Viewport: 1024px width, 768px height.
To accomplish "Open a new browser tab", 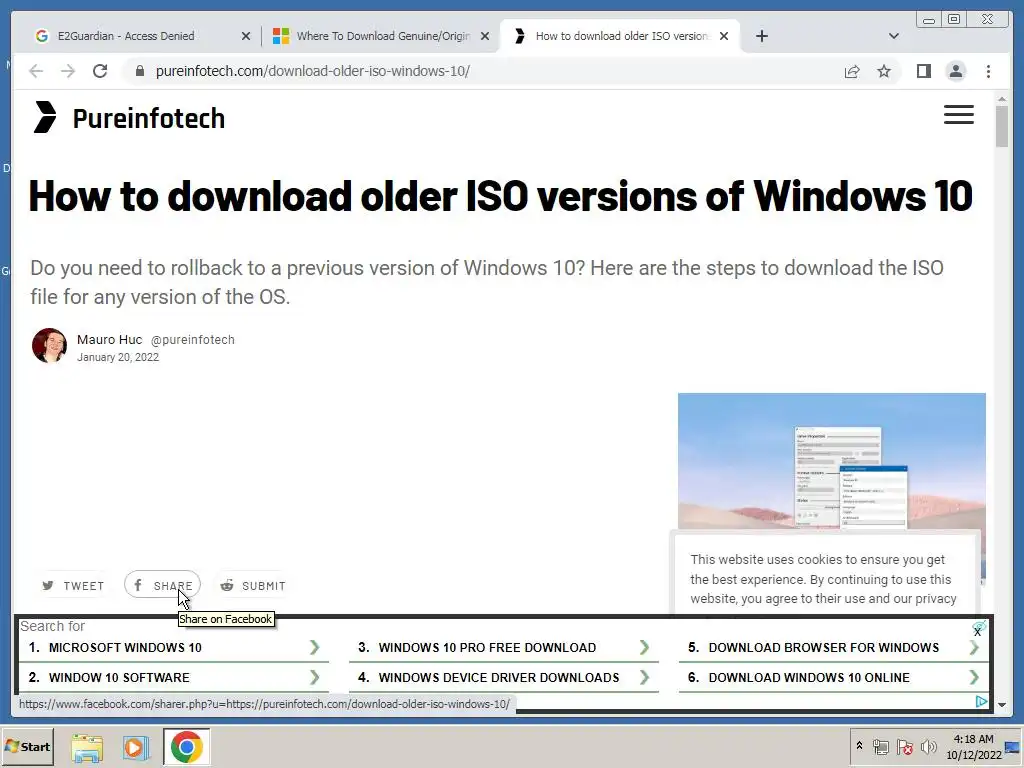I will pos(761,36).
